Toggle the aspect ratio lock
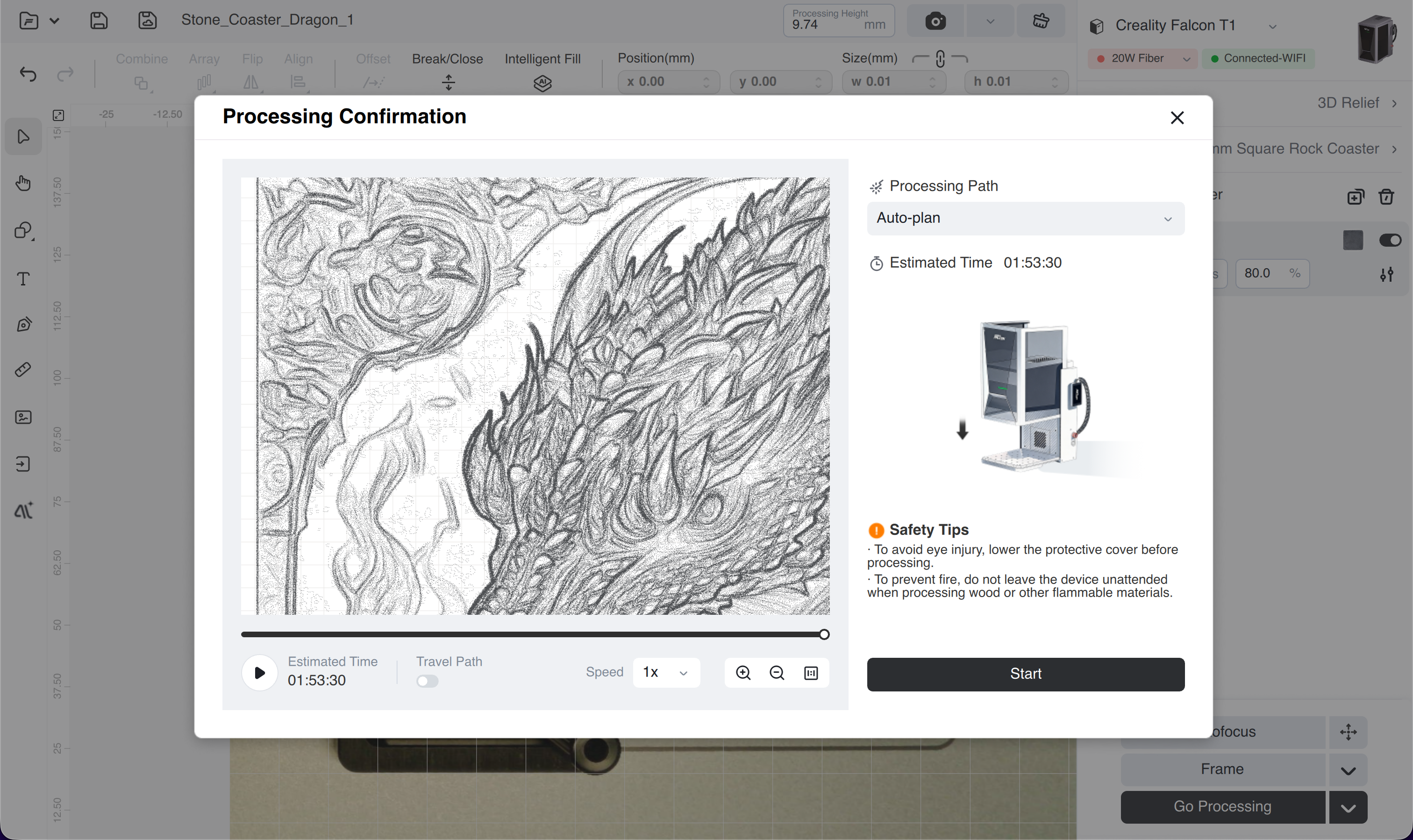Screen dimensions: 1413x840 (x=940, y=58)
